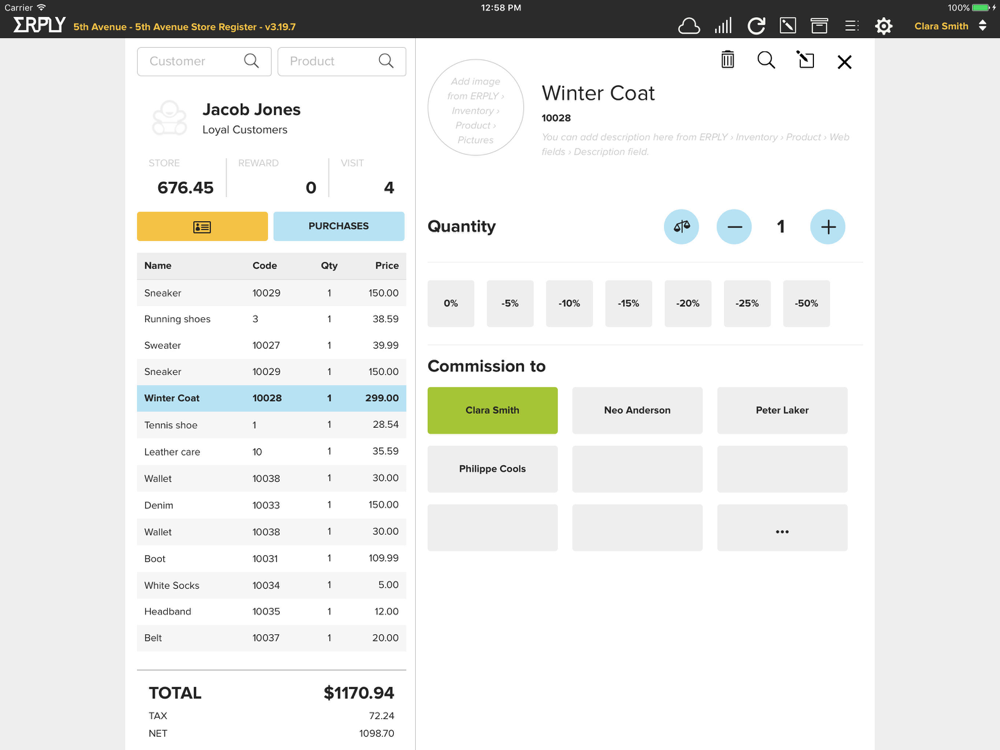Delete Winter Coat with trash icon

pyautogui.click(x=728, y=61)
